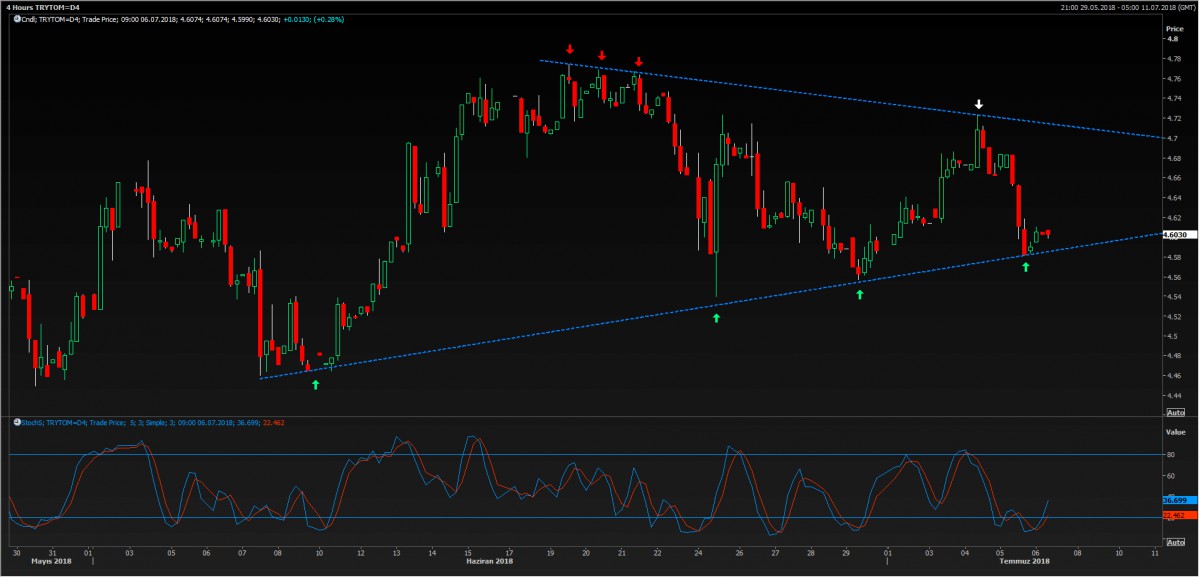
Task: Click the leftmost green up arrow marker
Action: click(x=316, y=384)
